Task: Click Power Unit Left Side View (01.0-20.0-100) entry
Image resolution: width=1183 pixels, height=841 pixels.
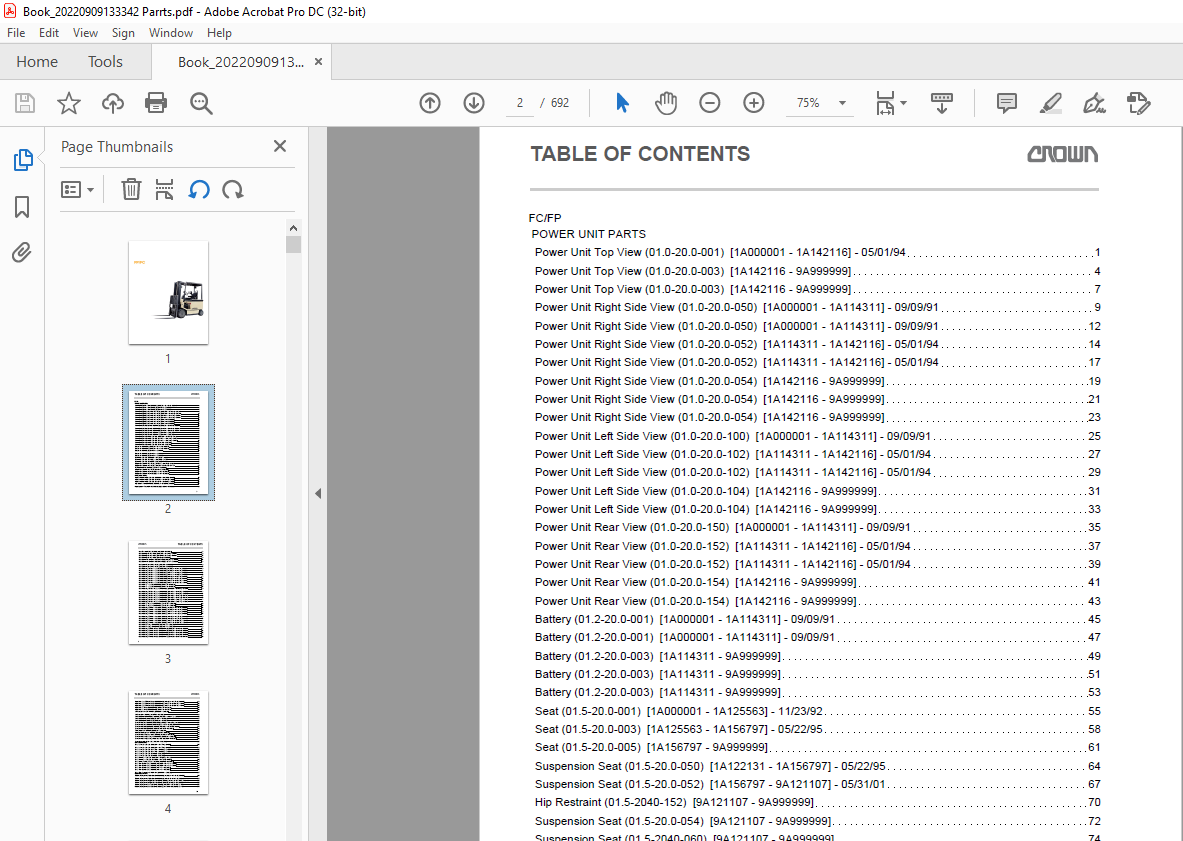Action: 818,436
